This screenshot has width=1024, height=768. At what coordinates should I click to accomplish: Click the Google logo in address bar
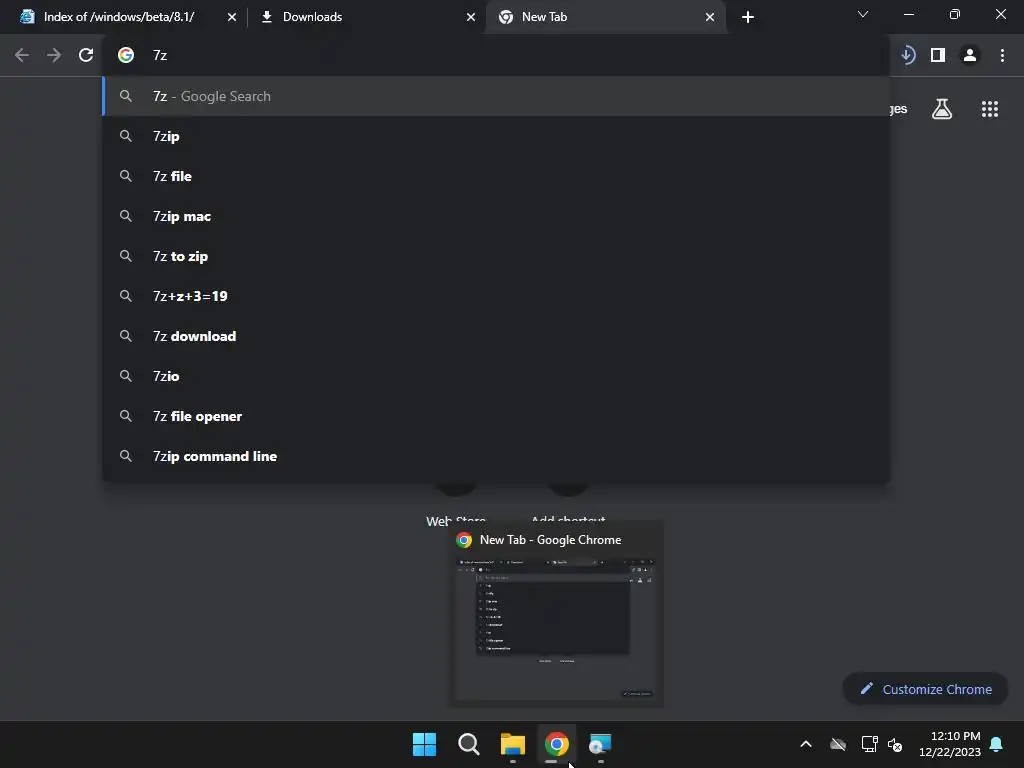point(126,55)
